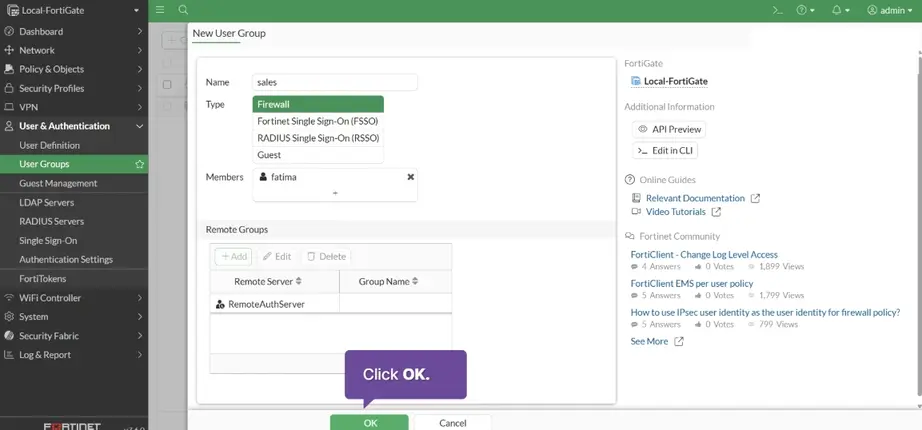Expand the VPN menu
Viewport: 922px width, 430px height.
point(74,107)
